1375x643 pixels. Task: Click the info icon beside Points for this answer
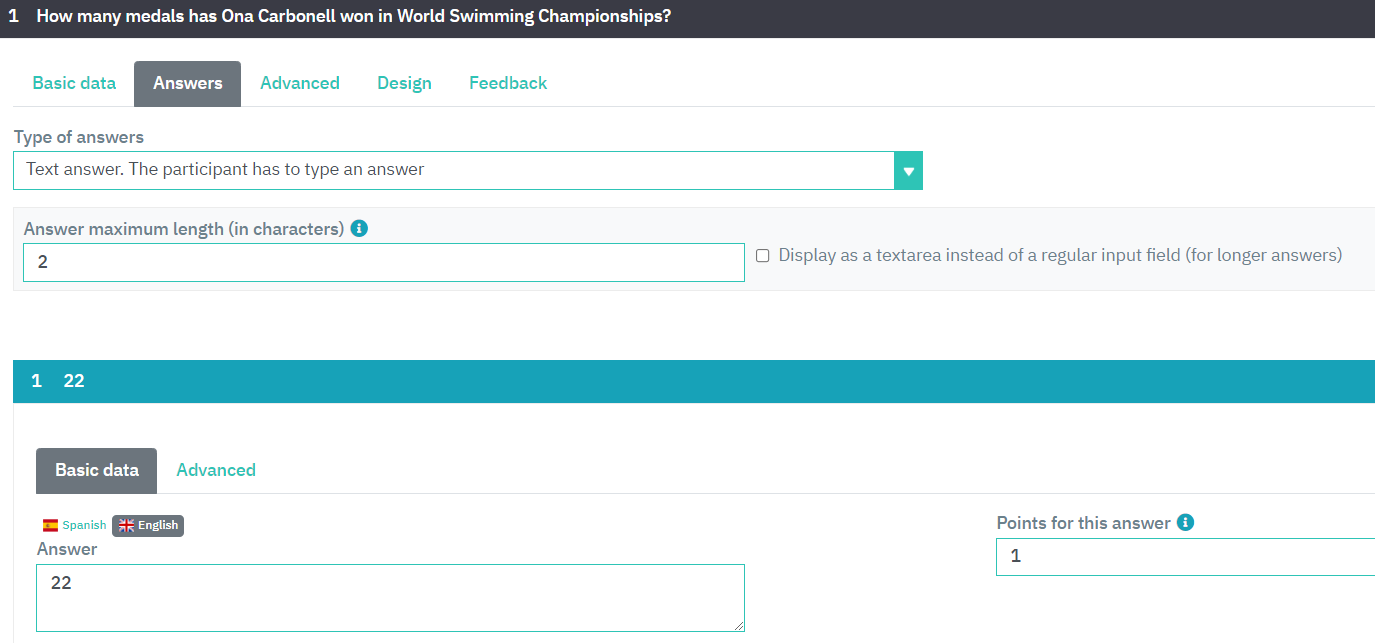pos(1186,522)
